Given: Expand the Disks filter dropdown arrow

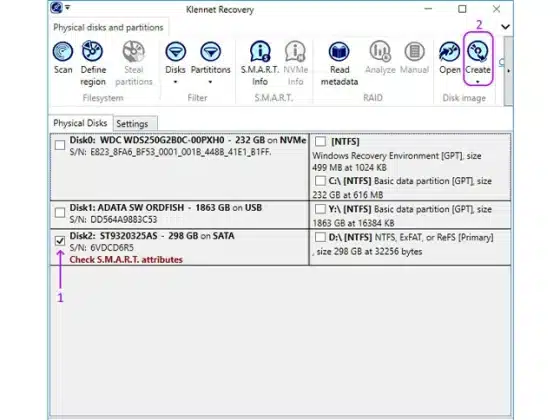Looking at the screenshot, I should tap(175, 82).
